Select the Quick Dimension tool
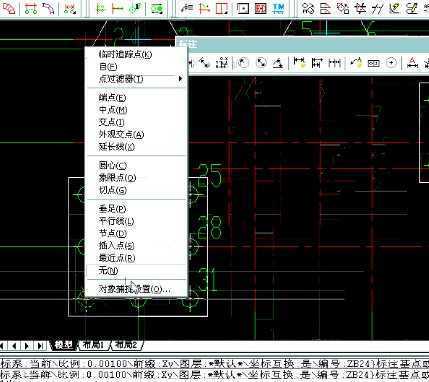Screen dimensions: 429x382 (299, 62)
